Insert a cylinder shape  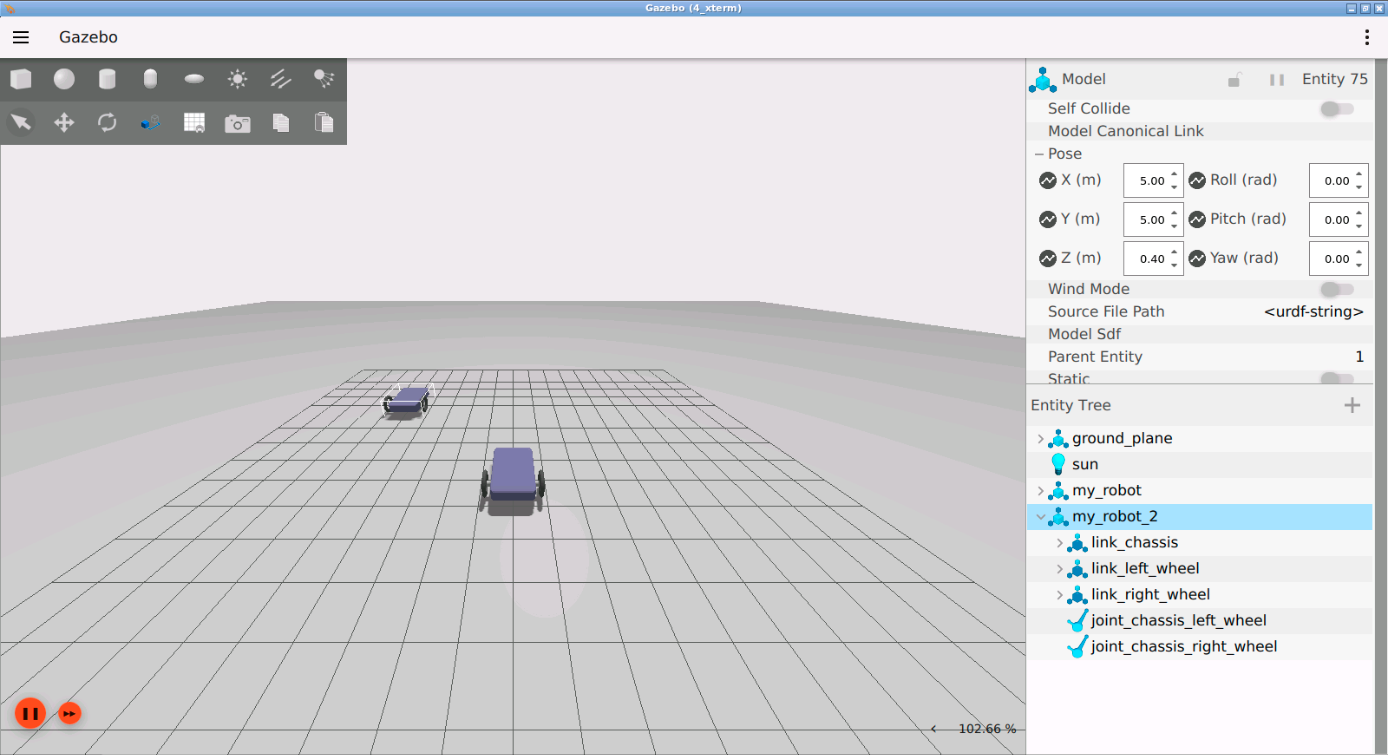[x=107, y=79]
